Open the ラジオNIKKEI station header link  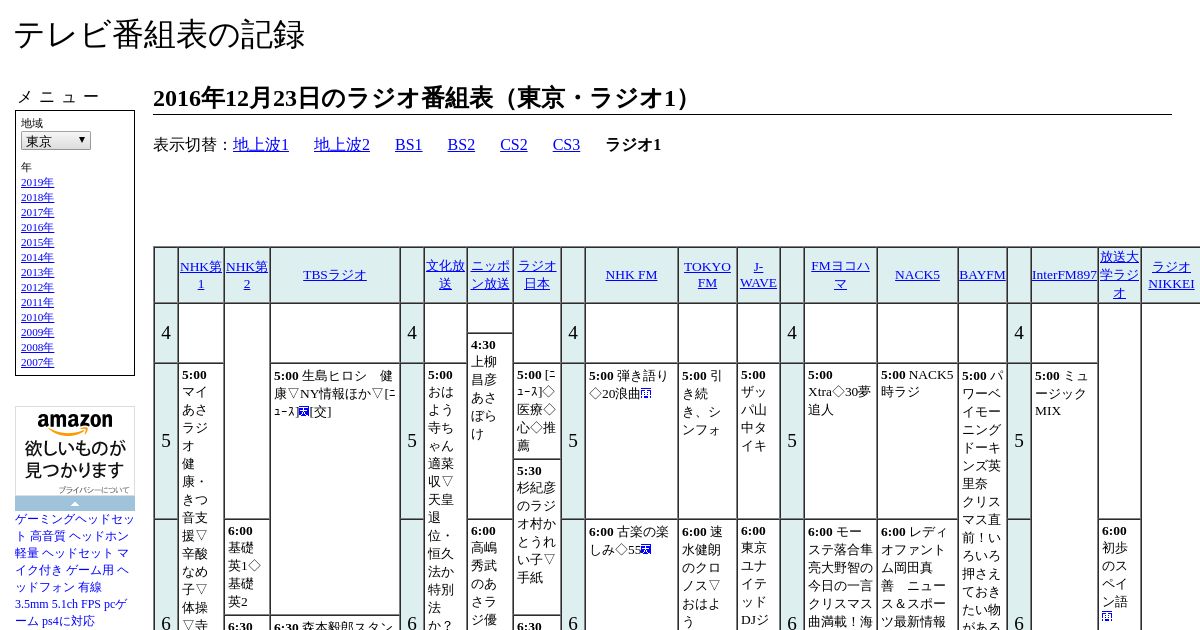1171,275
